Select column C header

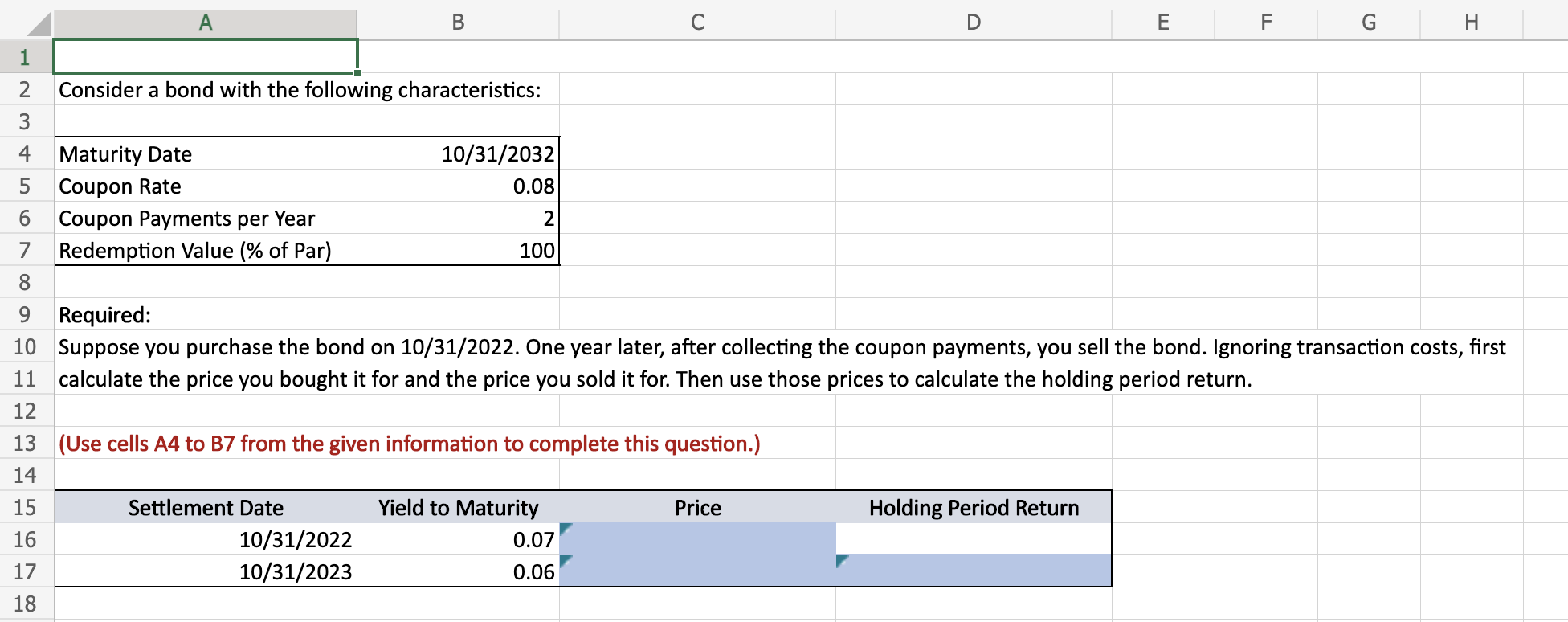(x=697, y=23)
